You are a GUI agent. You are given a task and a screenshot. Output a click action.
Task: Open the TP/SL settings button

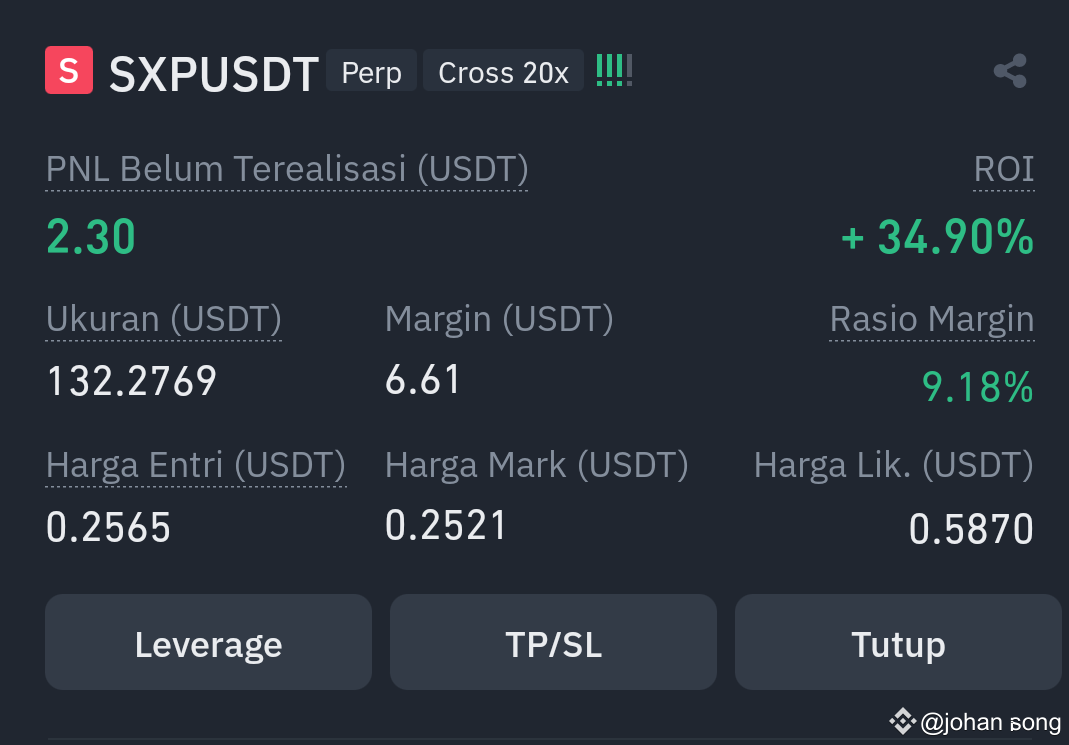click(553, 643)
